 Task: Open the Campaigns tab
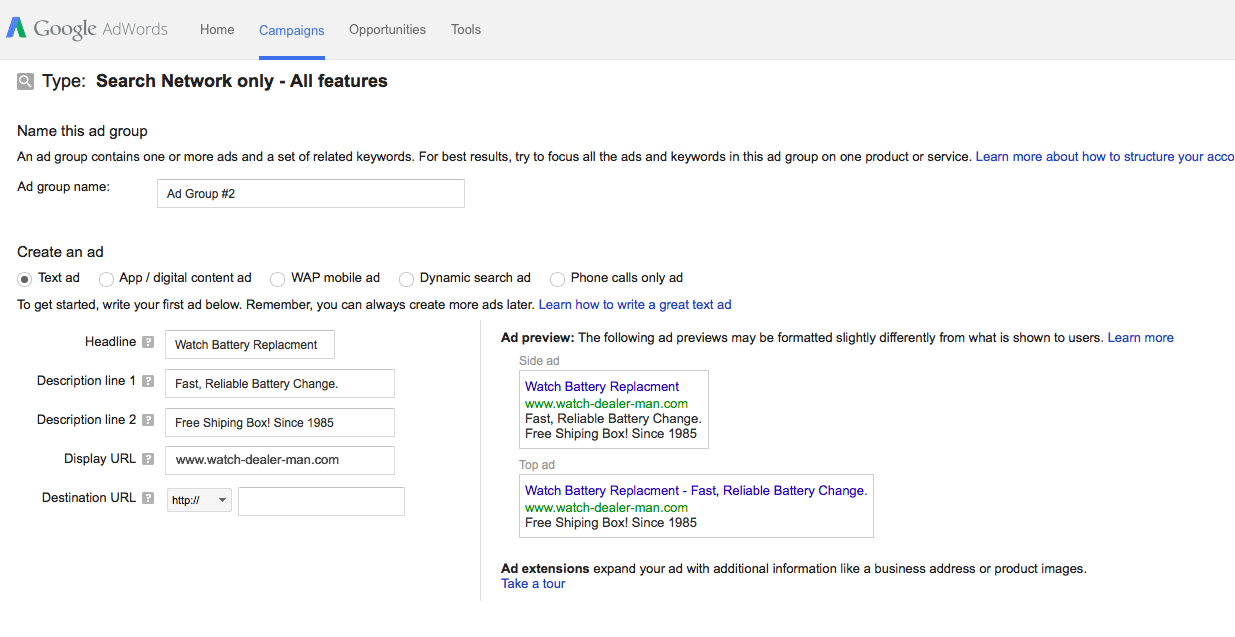click(x=291, y=30)
